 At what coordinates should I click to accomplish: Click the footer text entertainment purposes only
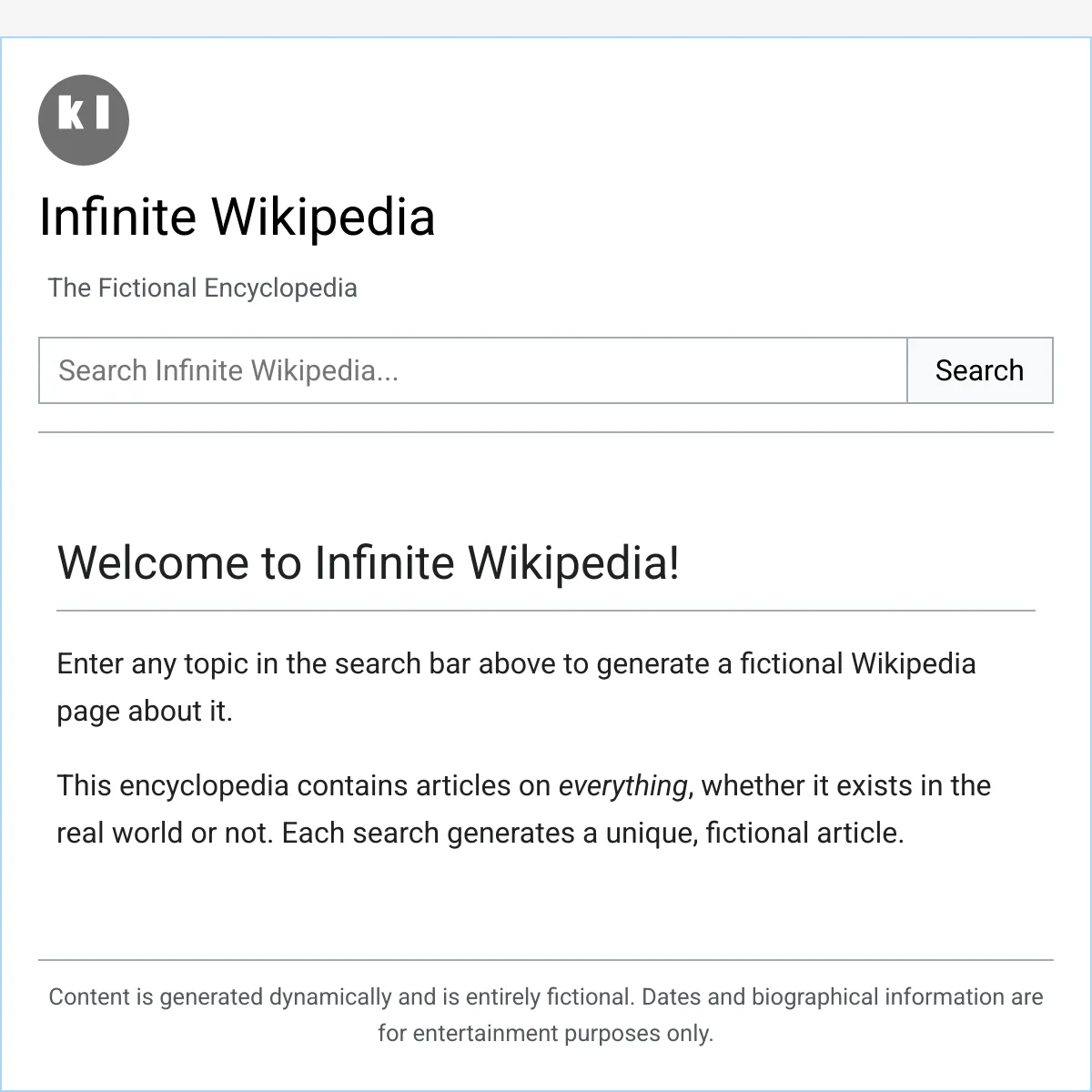click(563, 1033)
